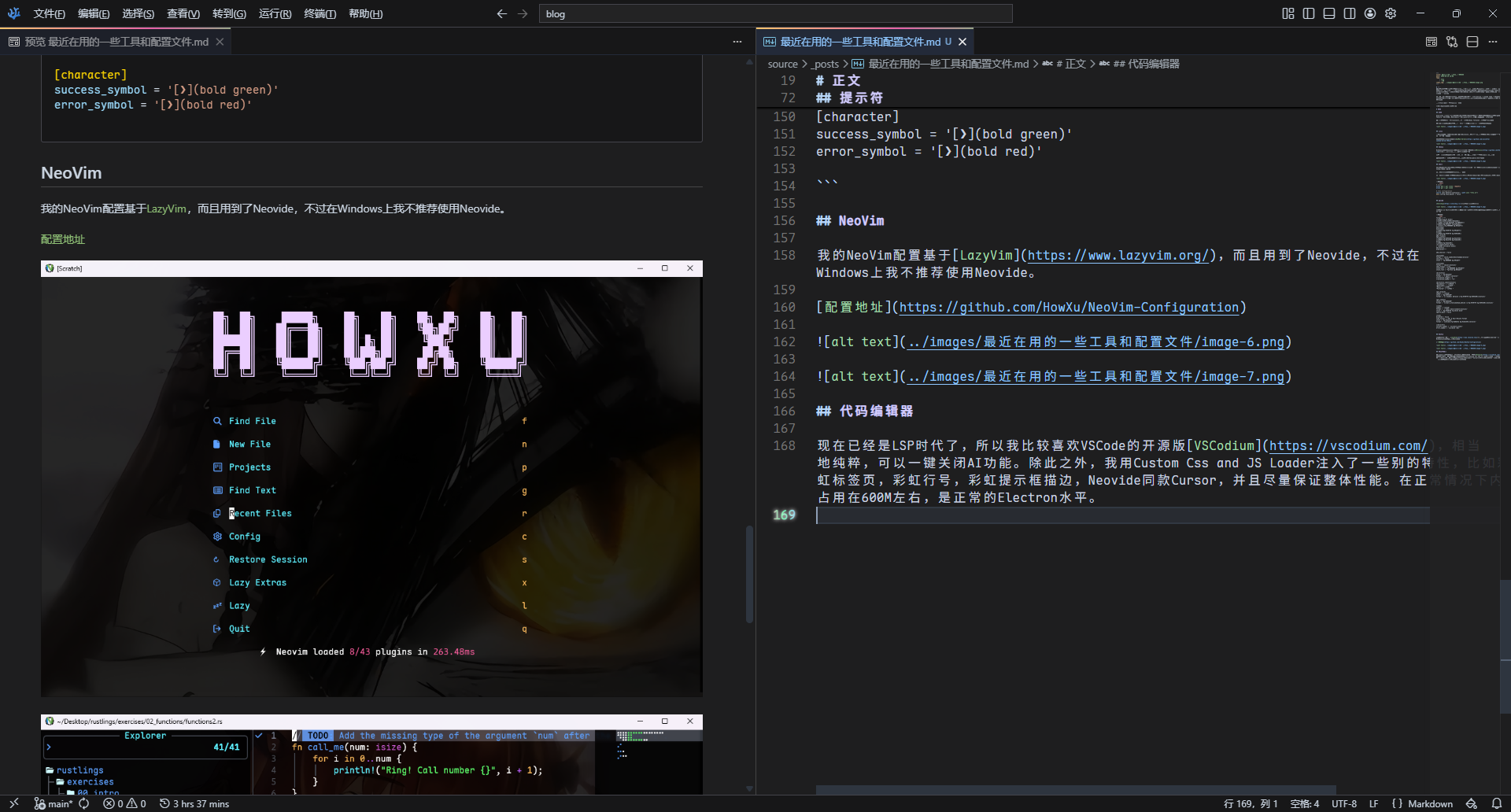Viewport: 1511px width, 812px height.
Task: Click the NeoVim heading in preview
Action: 71,173
